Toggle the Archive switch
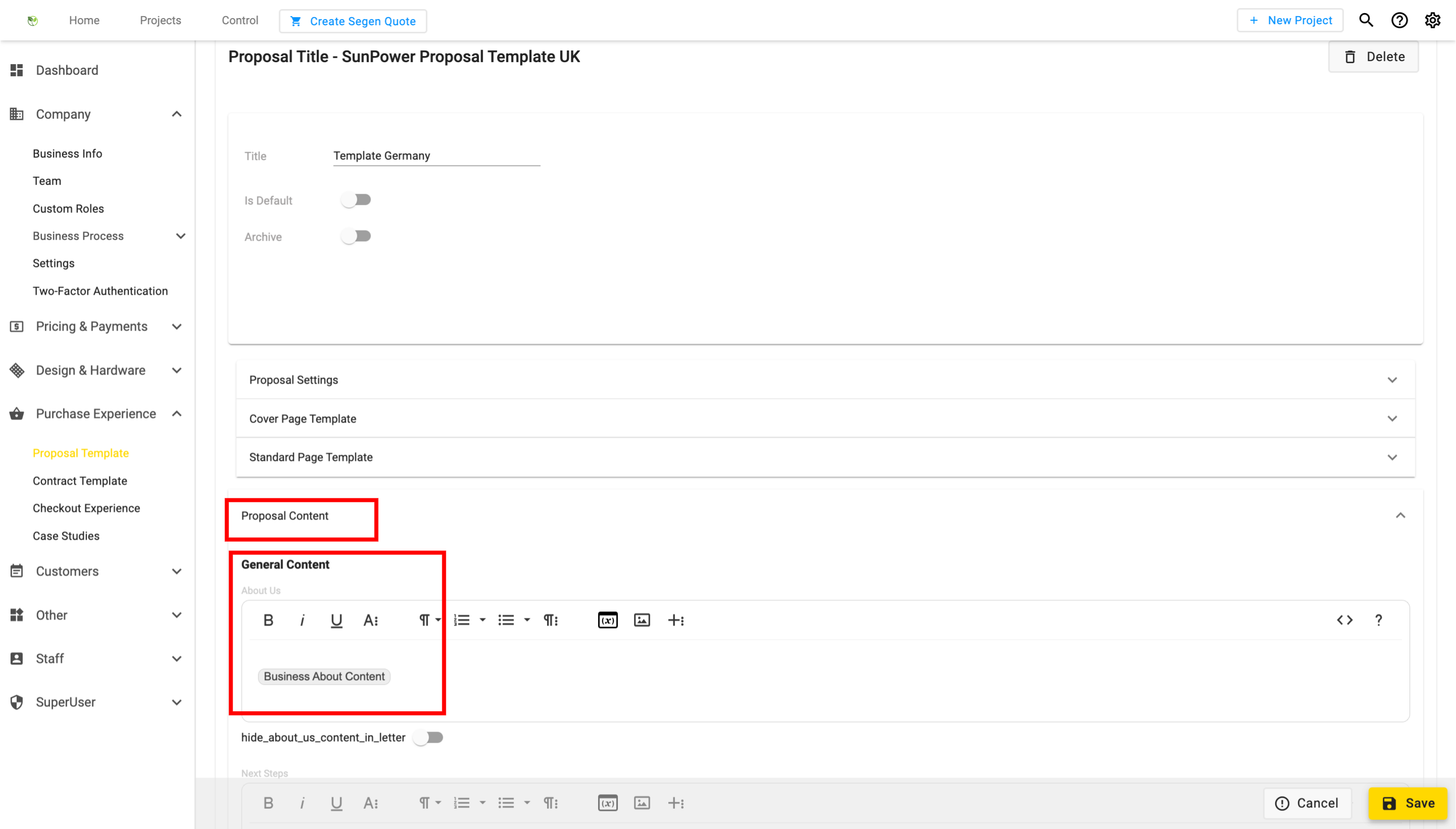Screen dimensions: 1456x829 pos(356,236)
